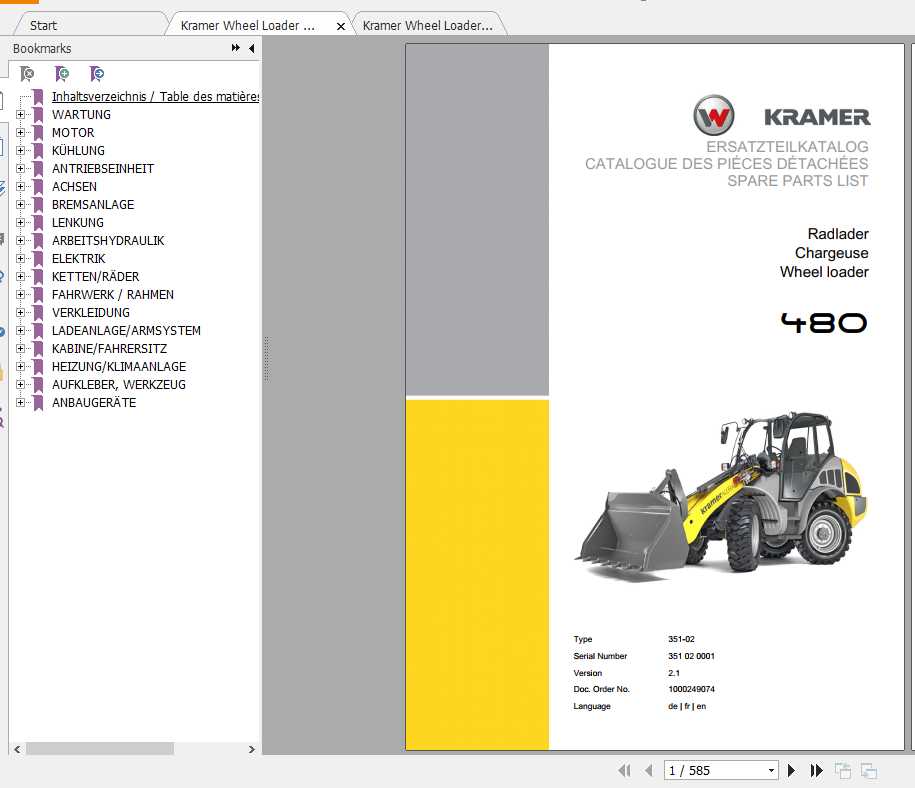Select the KÜHLUNG bookmark label
The width and height of the screenshot is (915, 788).
pos(78,151)
